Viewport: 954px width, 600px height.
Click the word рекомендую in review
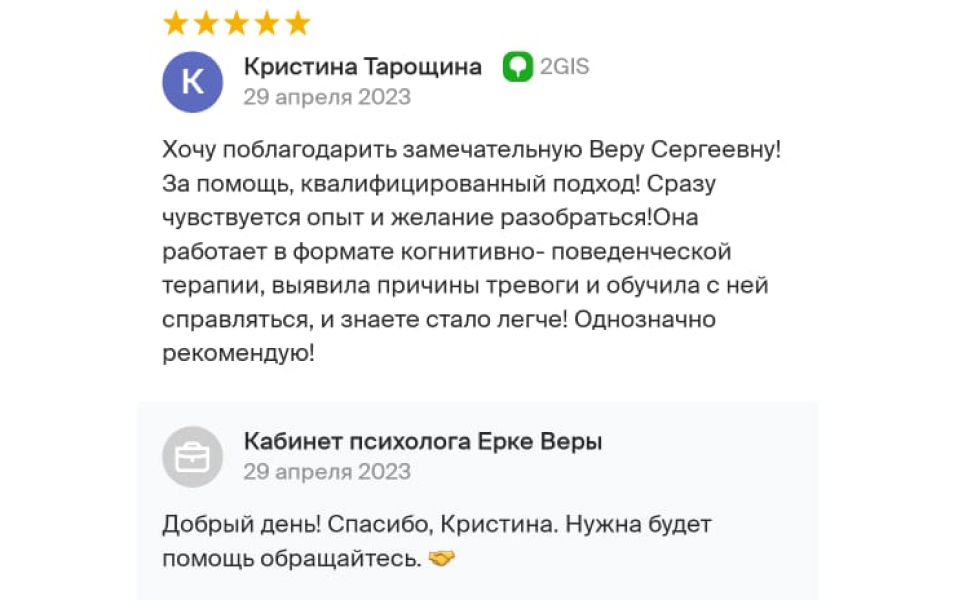click(x=238, y=353)
